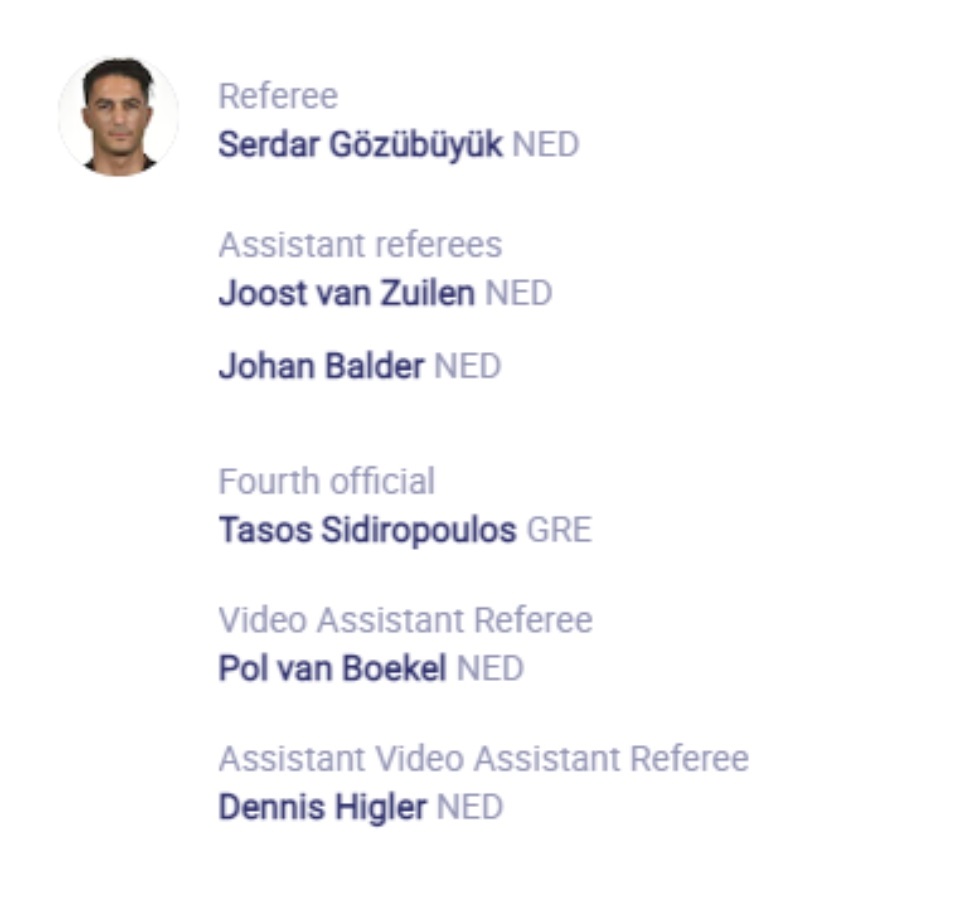
Task: Click NED beside Johan Balder
Action: [x=467, y=367]
